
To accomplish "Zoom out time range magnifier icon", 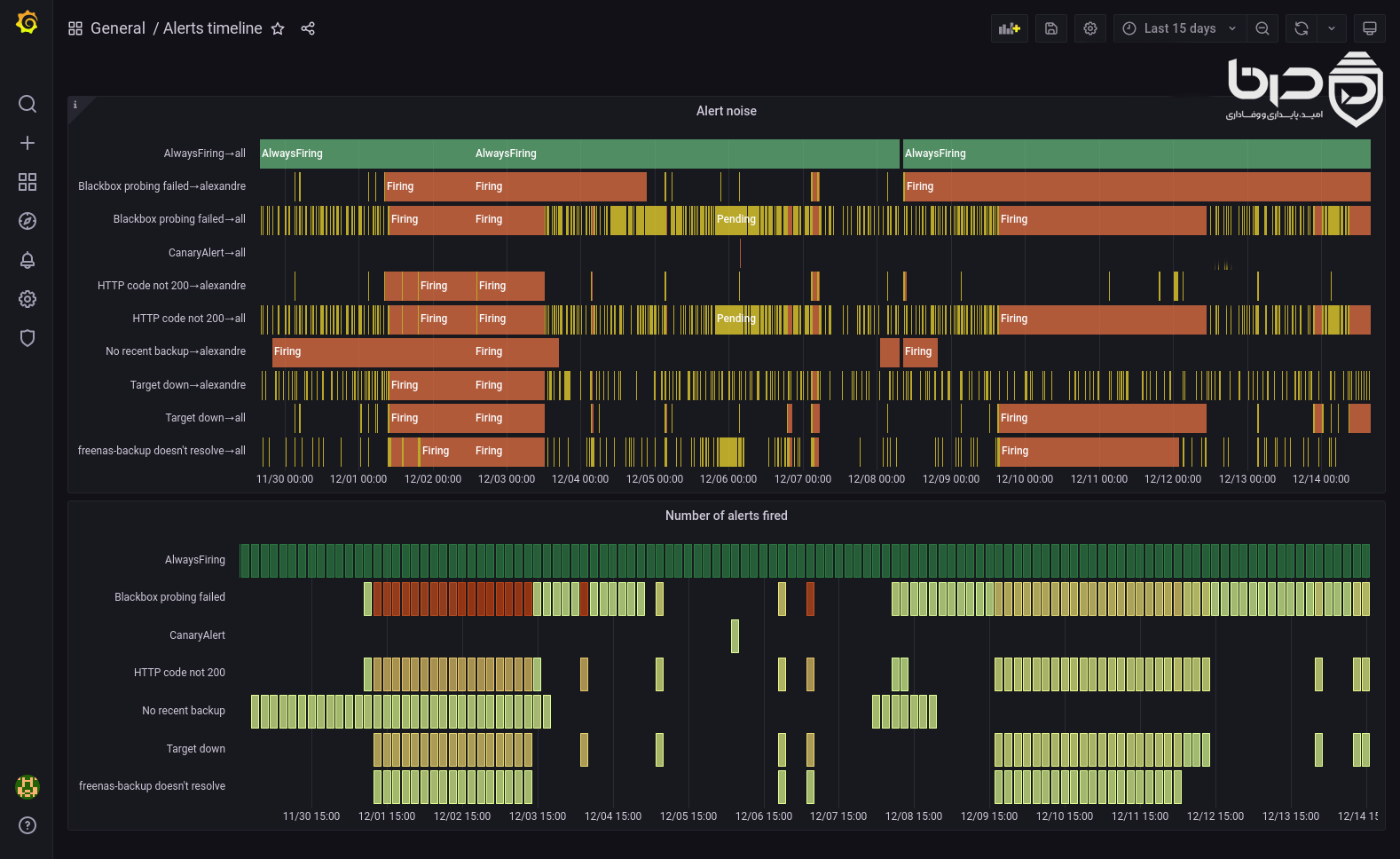I will pyautogui.click(x=1262, y=28).
